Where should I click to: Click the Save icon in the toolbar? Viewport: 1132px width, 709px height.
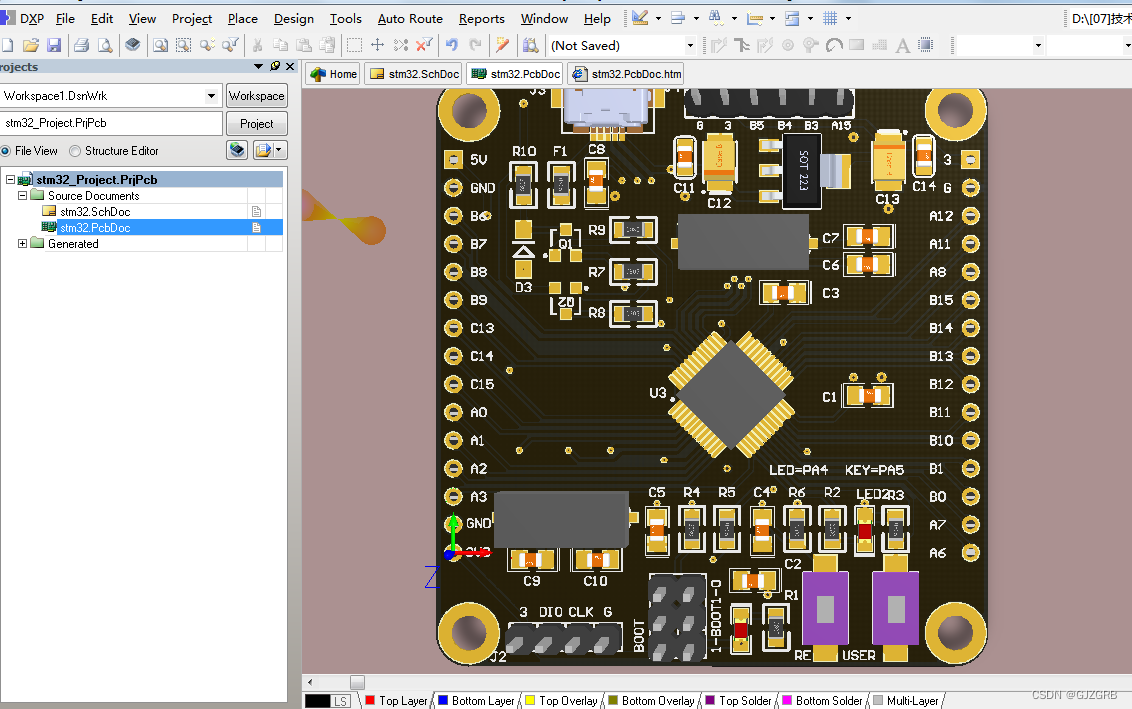pyautogui.click(x=54, y=45)
